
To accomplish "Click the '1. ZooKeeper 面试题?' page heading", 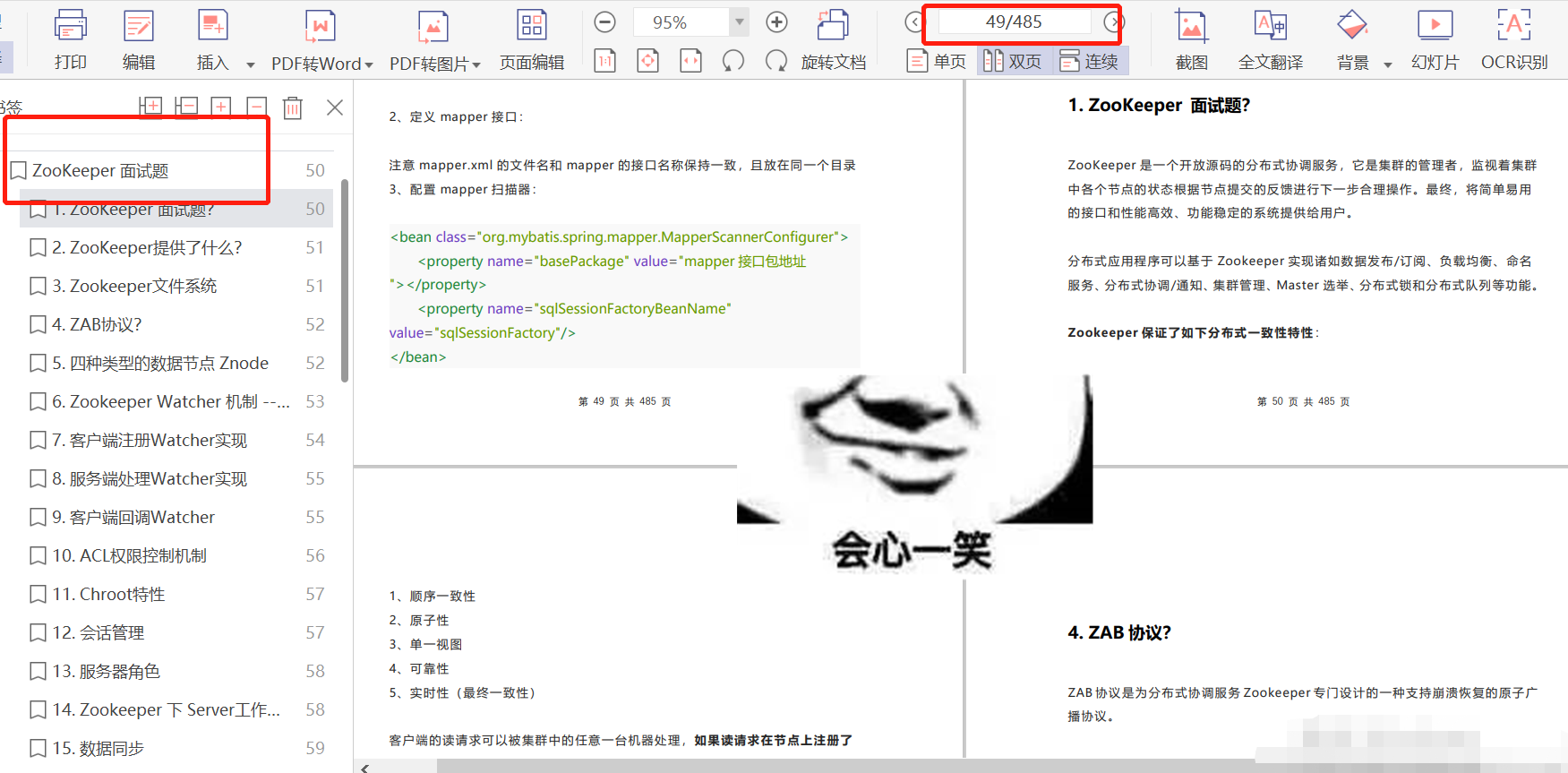I will point(1159,105).
